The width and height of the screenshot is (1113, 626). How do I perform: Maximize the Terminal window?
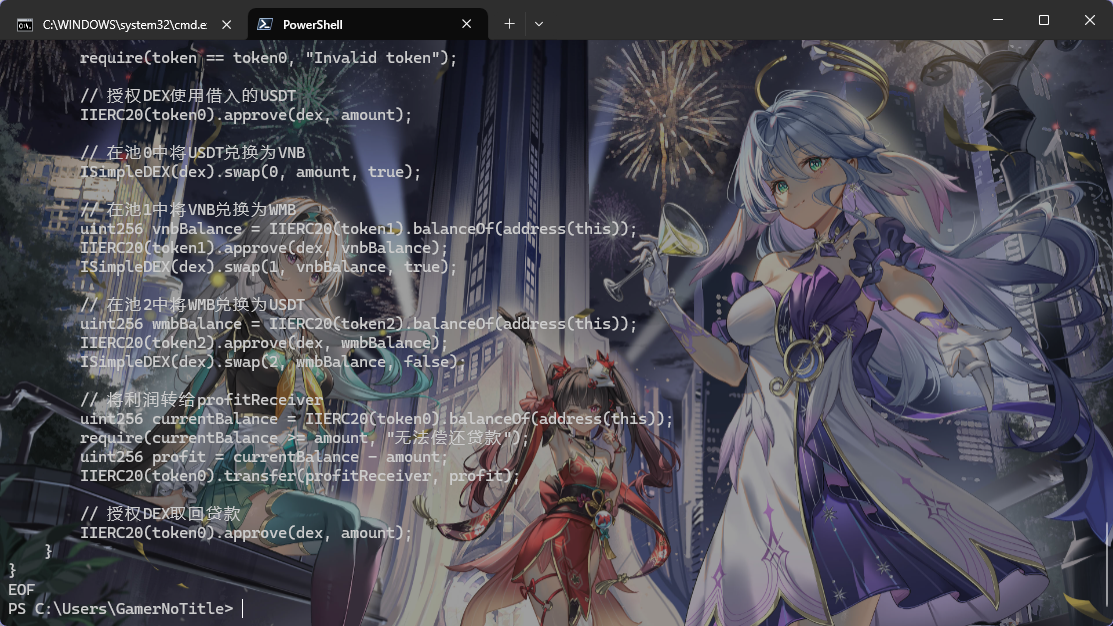pos(1043,20)
